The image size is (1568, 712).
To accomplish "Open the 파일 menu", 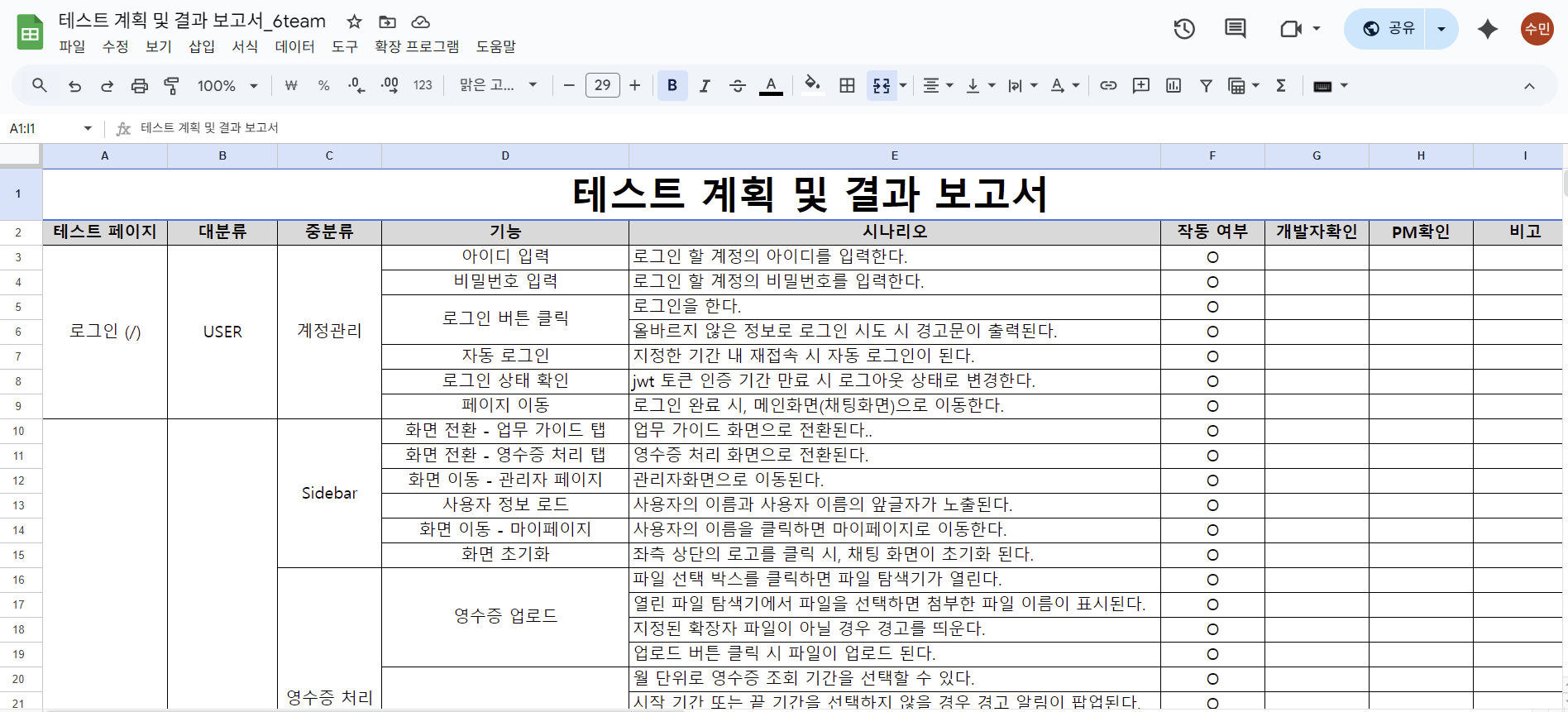I will pos(72,46).
